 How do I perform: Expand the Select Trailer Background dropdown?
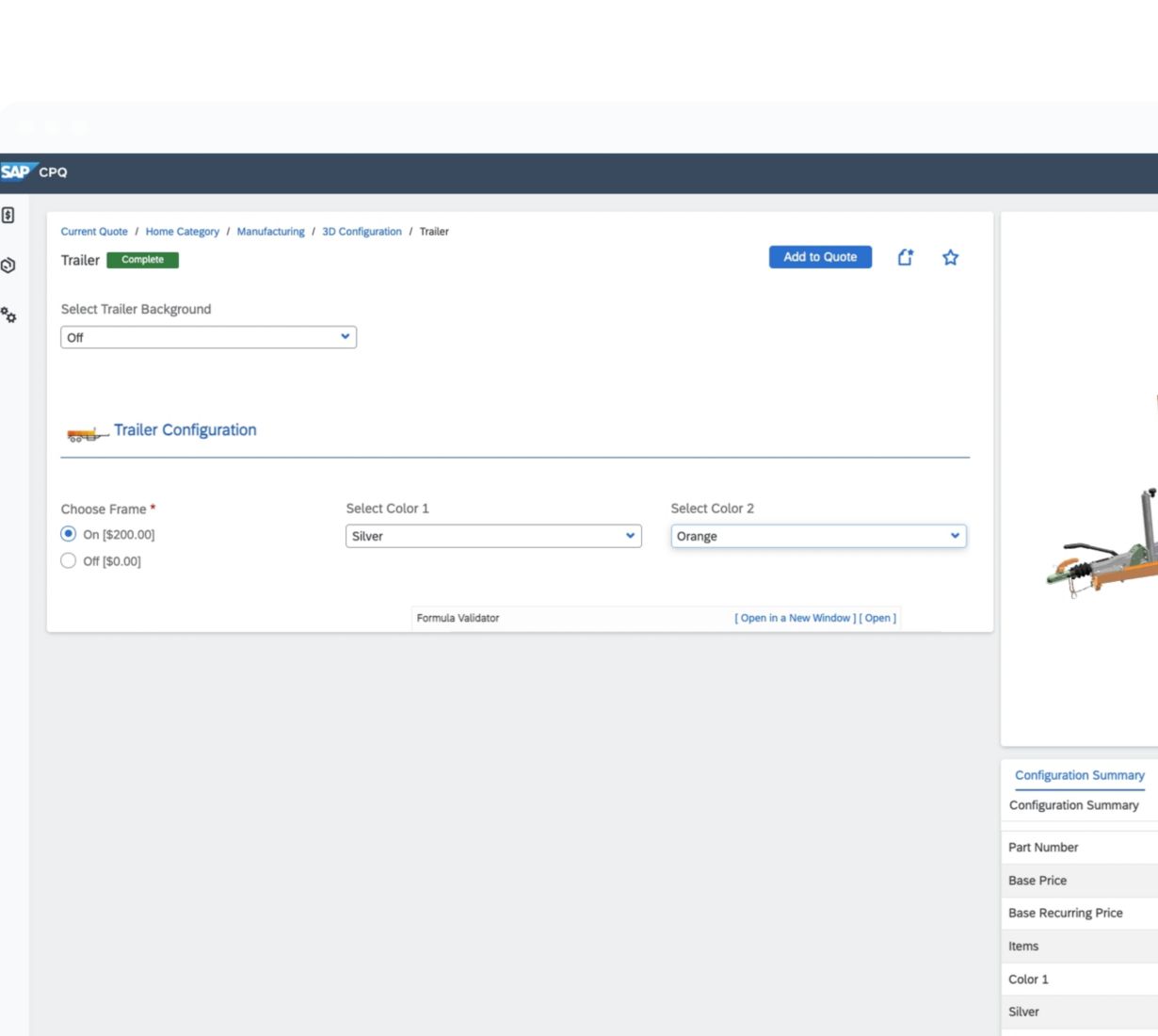(208, 337)
